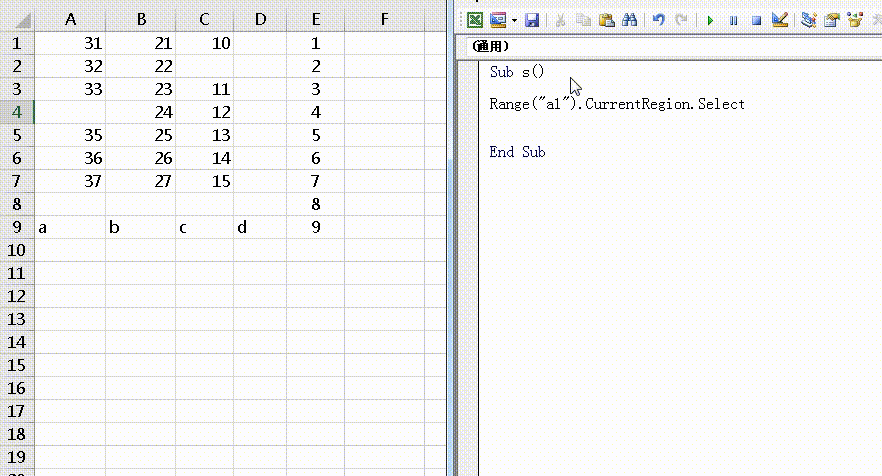882x476 pixels.
Task: Click empty cell A4
Action: tap(70, 112)
